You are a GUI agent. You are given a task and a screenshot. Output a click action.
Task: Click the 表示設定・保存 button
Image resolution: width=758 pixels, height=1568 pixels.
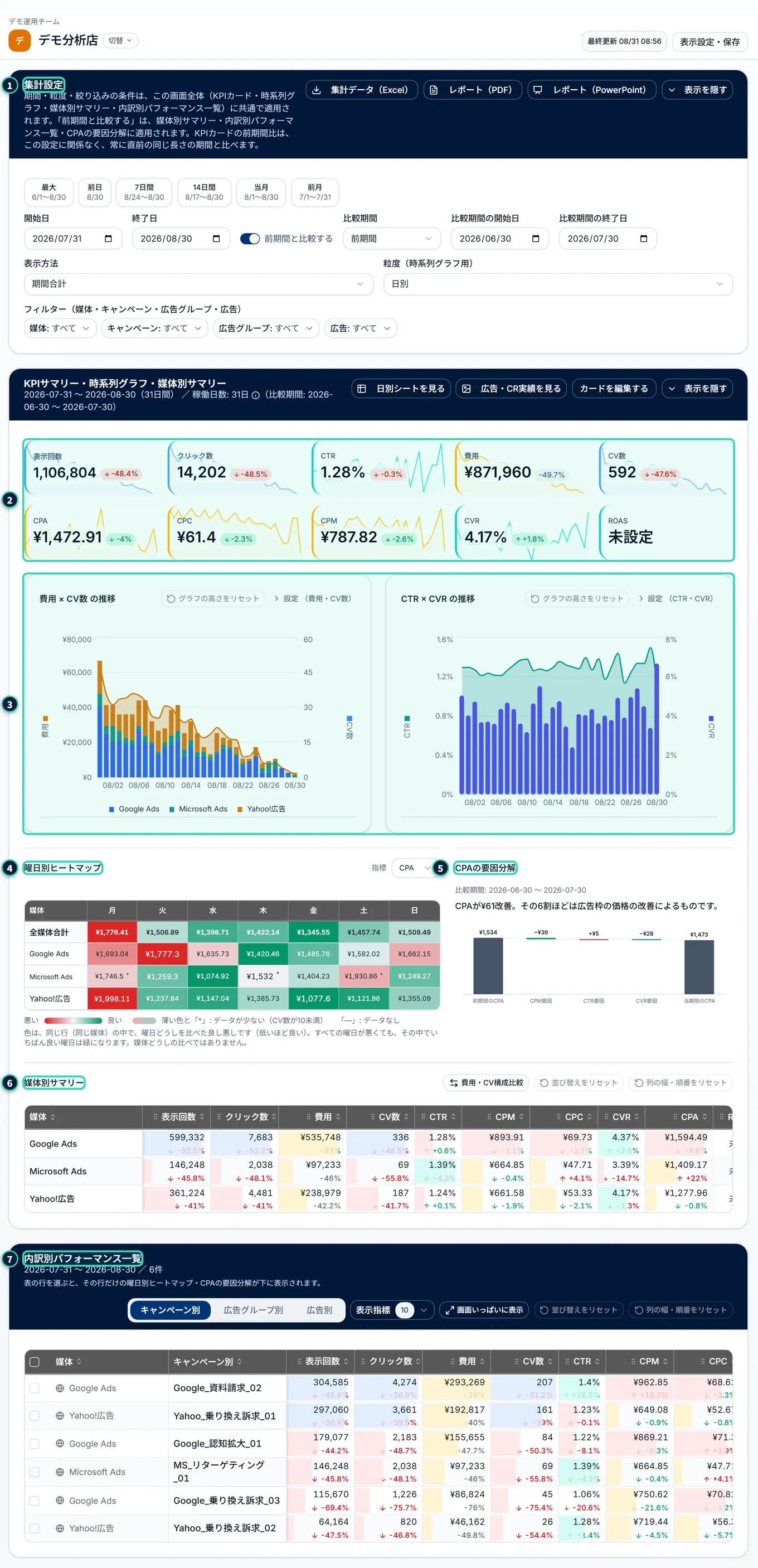[710, 42]
